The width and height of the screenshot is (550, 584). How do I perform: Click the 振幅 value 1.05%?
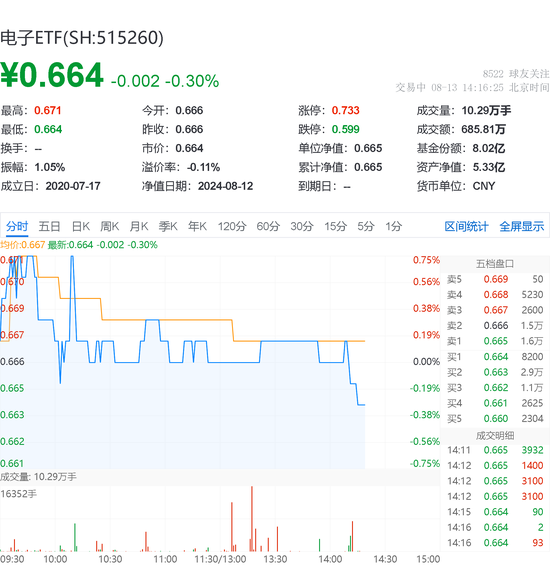click(50, 167)
